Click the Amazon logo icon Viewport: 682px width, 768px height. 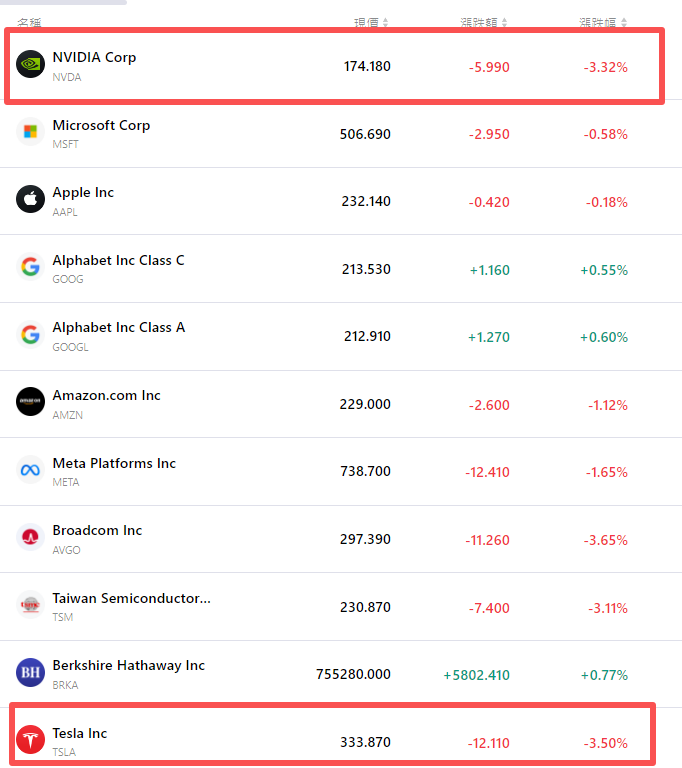31,402
